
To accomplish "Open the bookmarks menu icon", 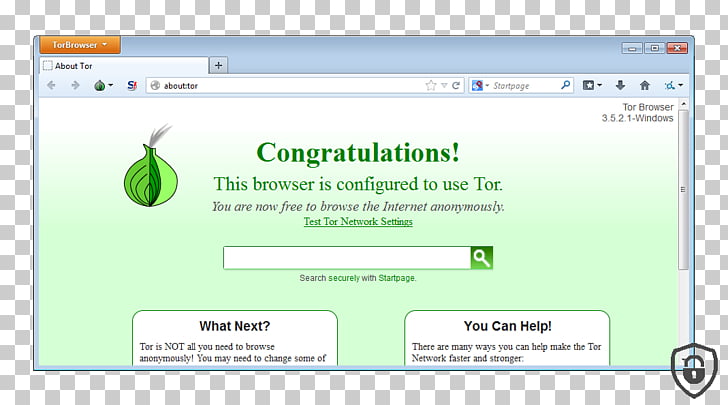I will 588,85.
